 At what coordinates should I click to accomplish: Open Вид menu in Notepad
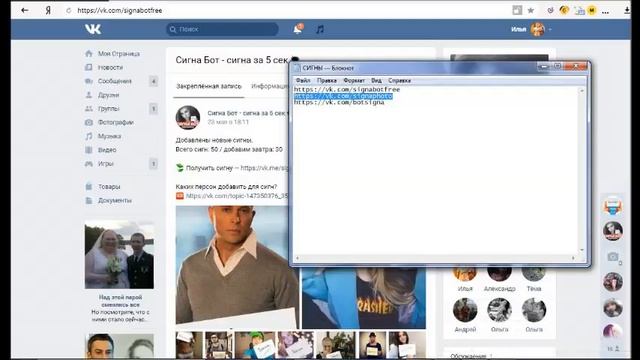(376, 80)
